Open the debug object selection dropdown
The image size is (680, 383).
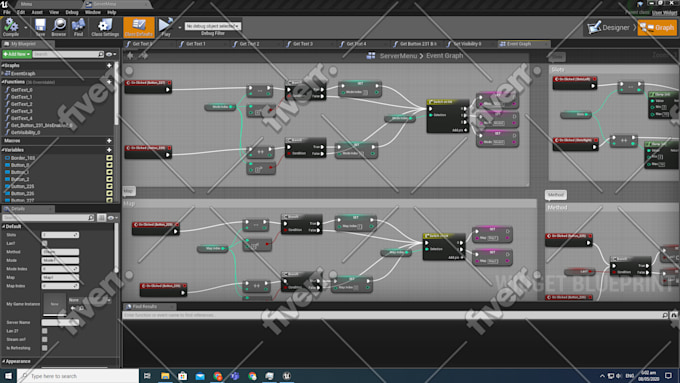(212, 26)
